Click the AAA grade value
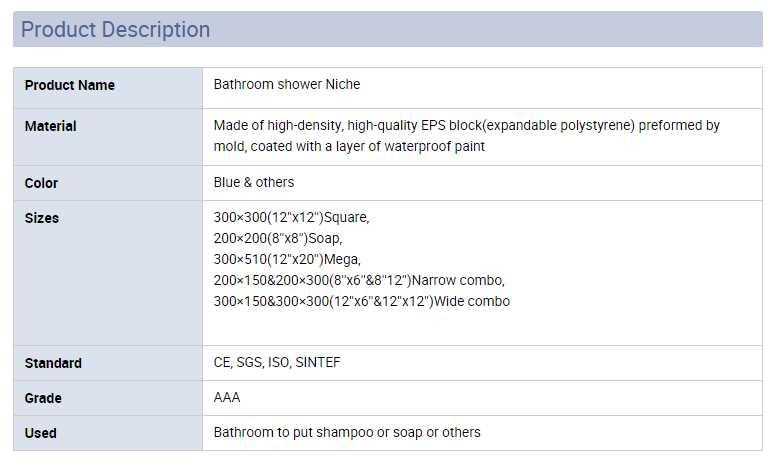 [x=227, y=398]
